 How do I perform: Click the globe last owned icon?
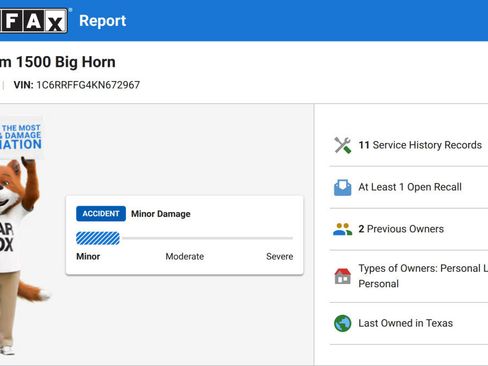click(343, 323)
